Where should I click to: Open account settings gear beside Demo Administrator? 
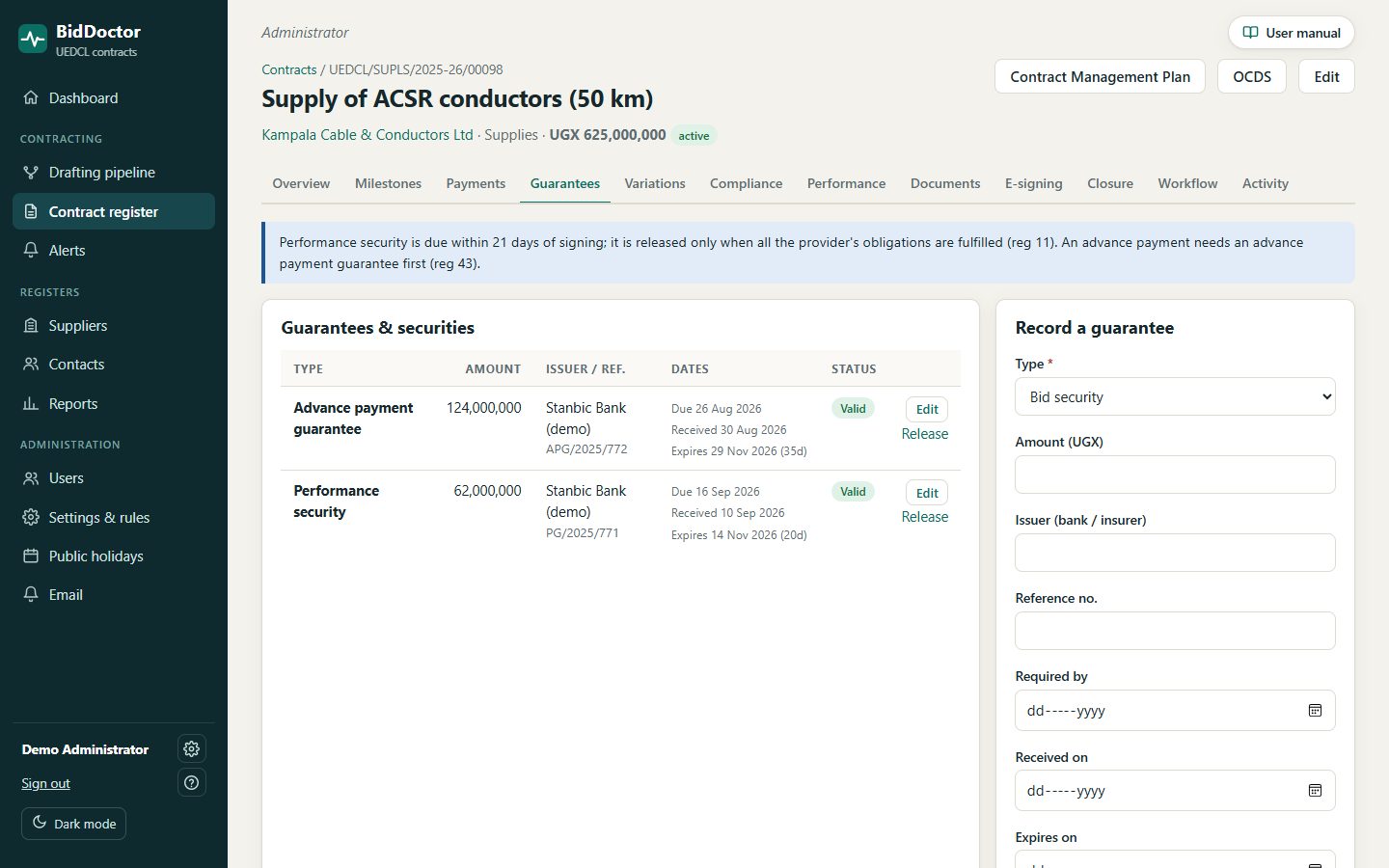click(x=192, y=748)
